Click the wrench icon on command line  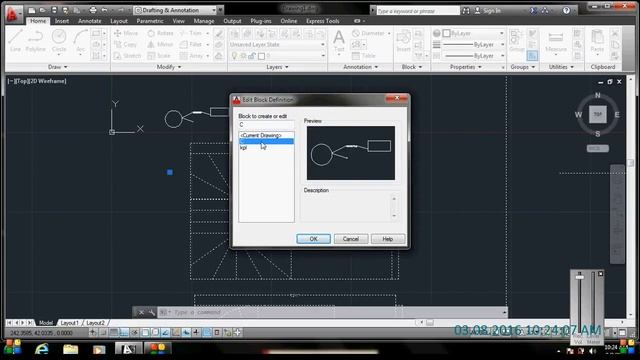click(151, 313)
